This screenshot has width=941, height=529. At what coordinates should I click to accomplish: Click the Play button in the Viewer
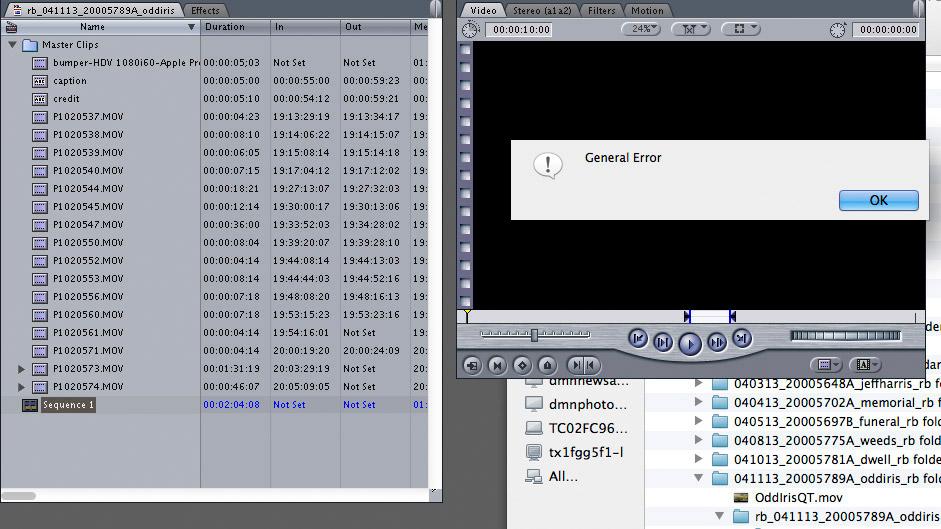click(690, 343)
